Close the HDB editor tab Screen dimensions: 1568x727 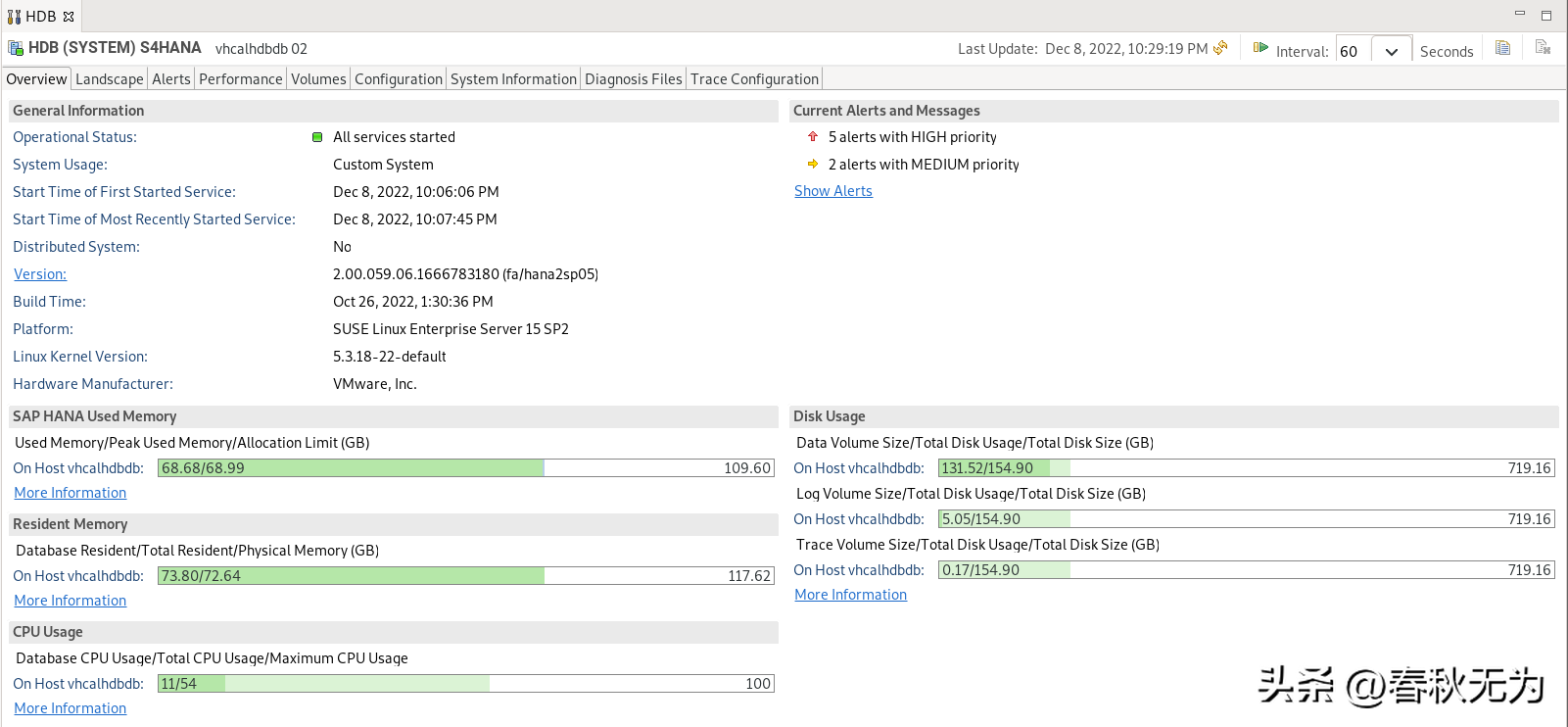click(x=69, y=17)
